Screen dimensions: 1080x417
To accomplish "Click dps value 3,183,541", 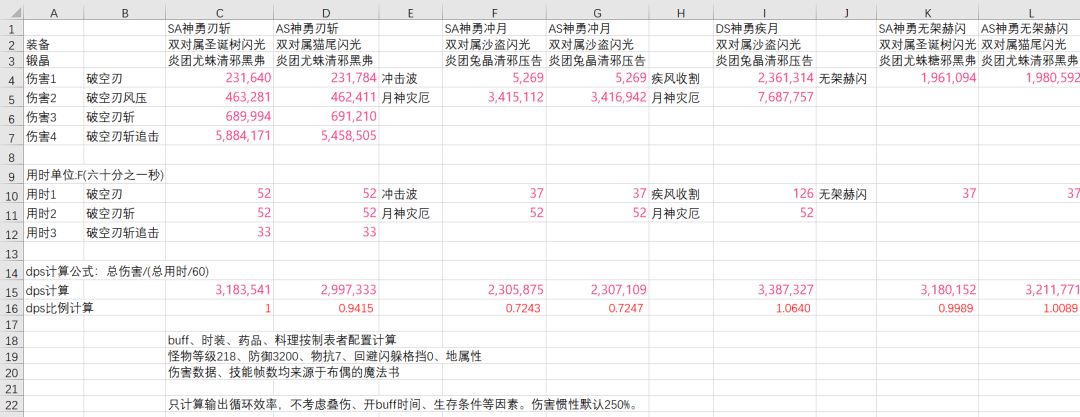I will coord(243,291).
